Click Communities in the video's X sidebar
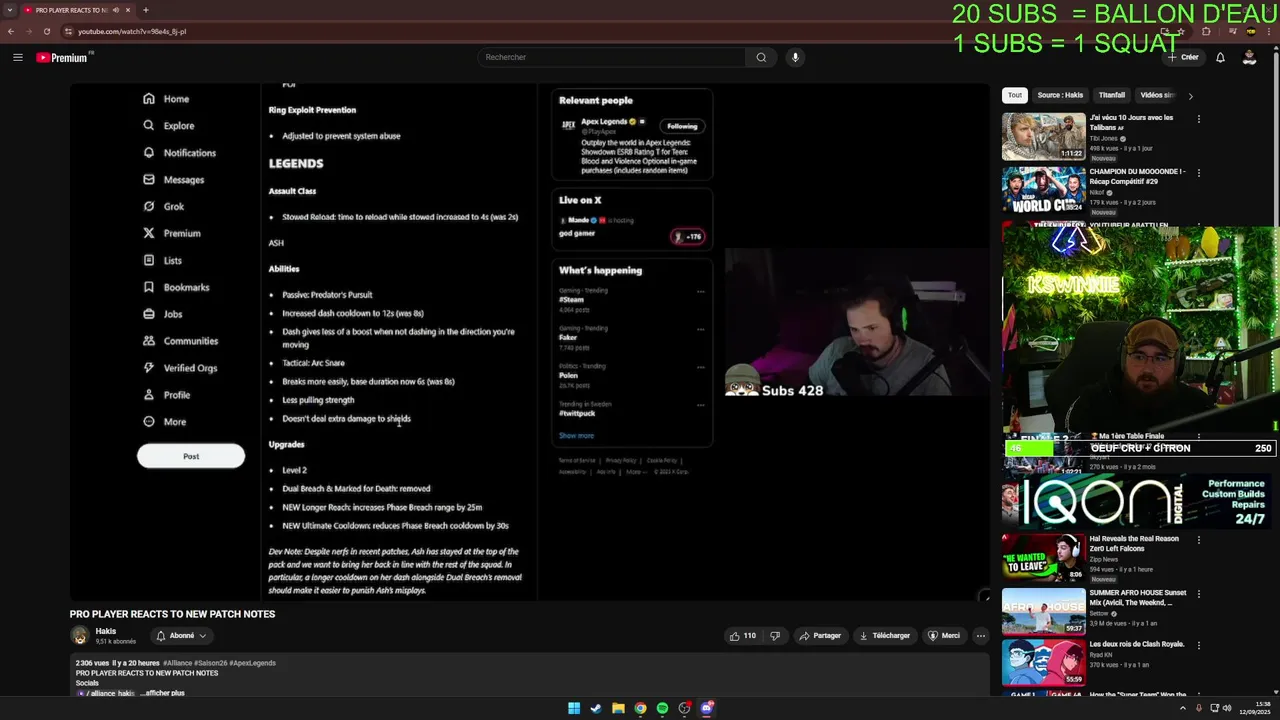 pyautogui.click(x=180, y=341)
